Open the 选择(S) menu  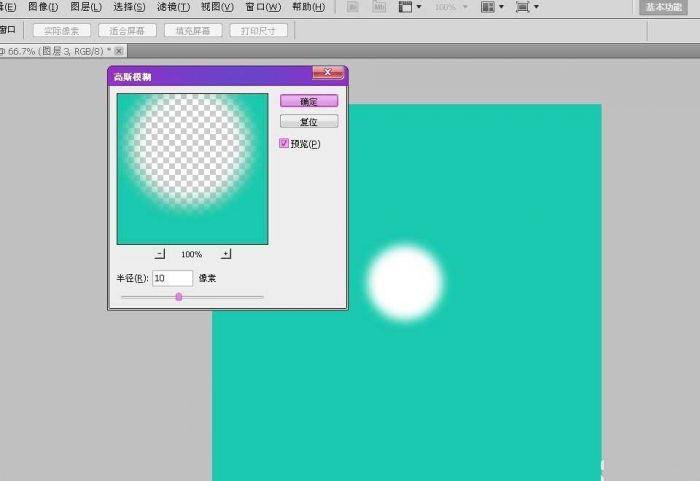[129, 7]
